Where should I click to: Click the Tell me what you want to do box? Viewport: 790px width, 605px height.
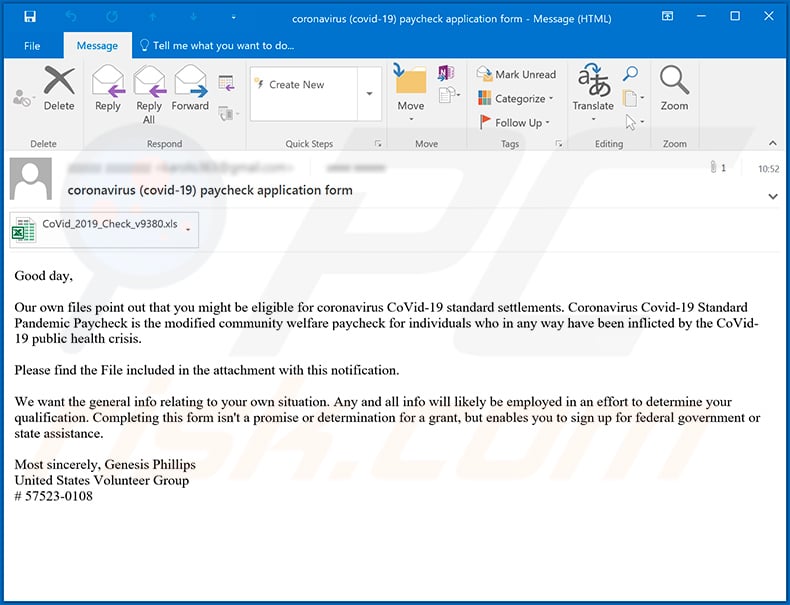coord(217,46)
